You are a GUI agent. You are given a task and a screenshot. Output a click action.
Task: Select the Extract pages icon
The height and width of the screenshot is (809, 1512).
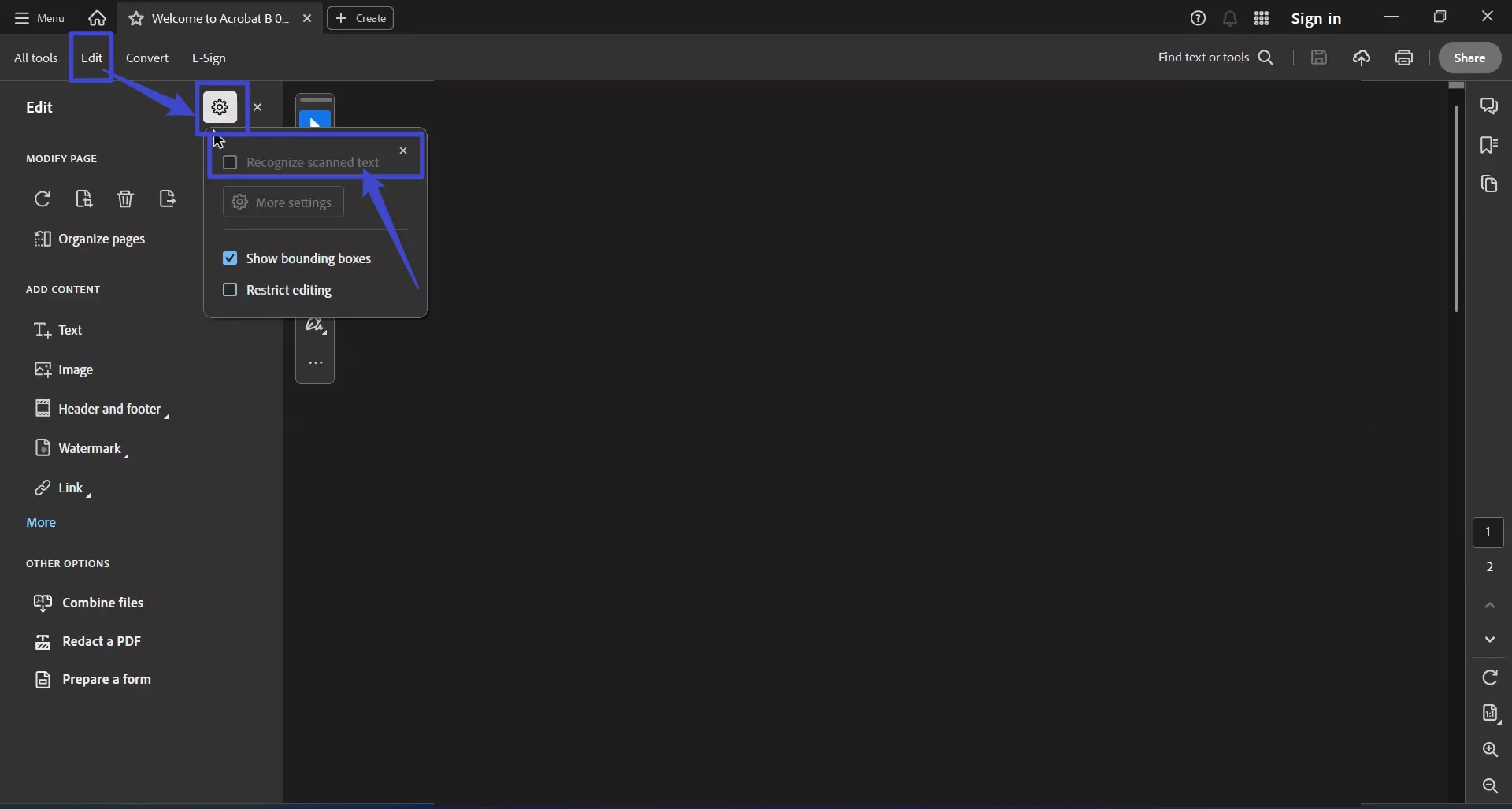coord(168,199)
